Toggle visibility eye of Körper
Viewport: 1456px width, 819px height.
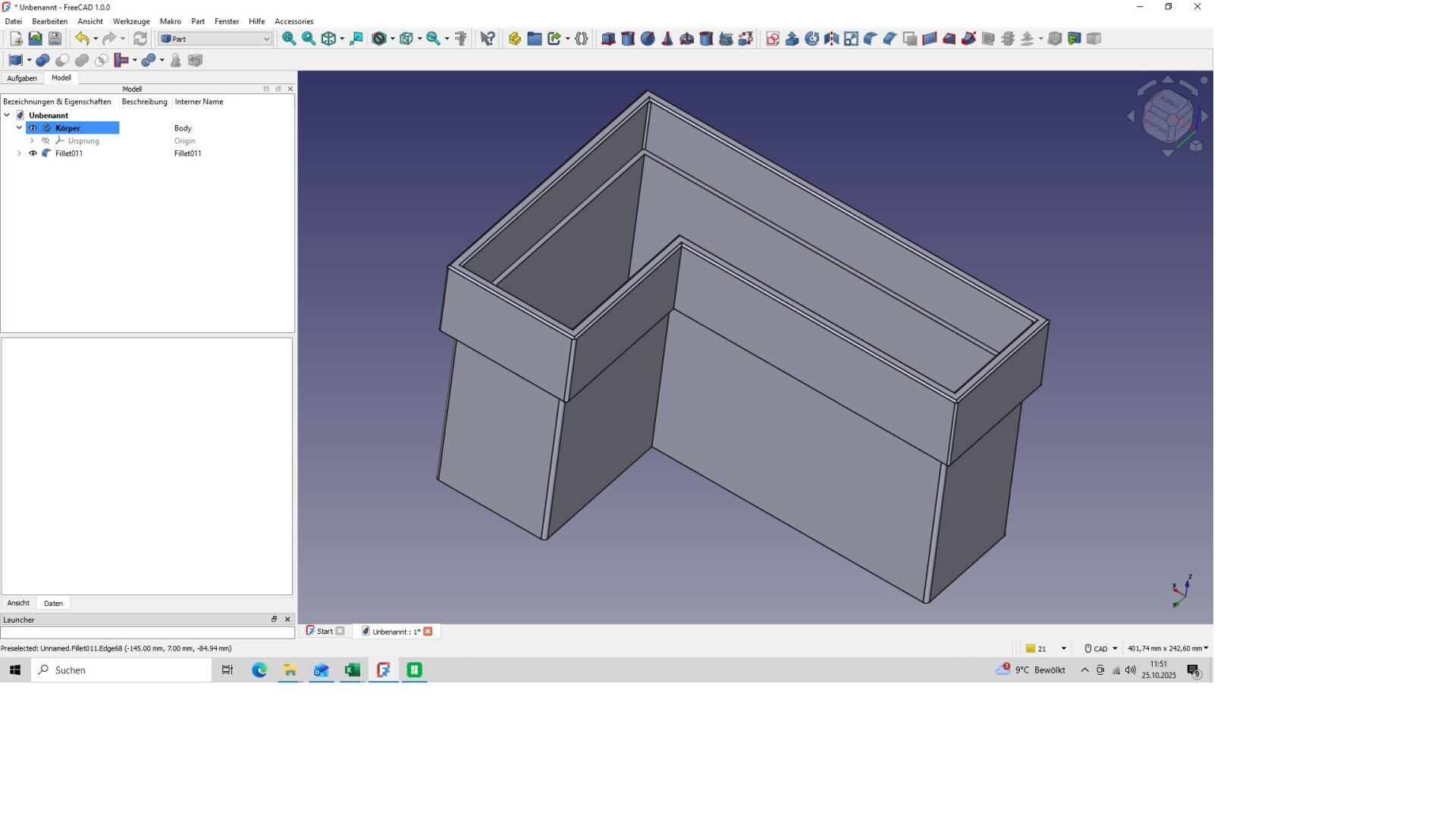(x=33, y=128)
